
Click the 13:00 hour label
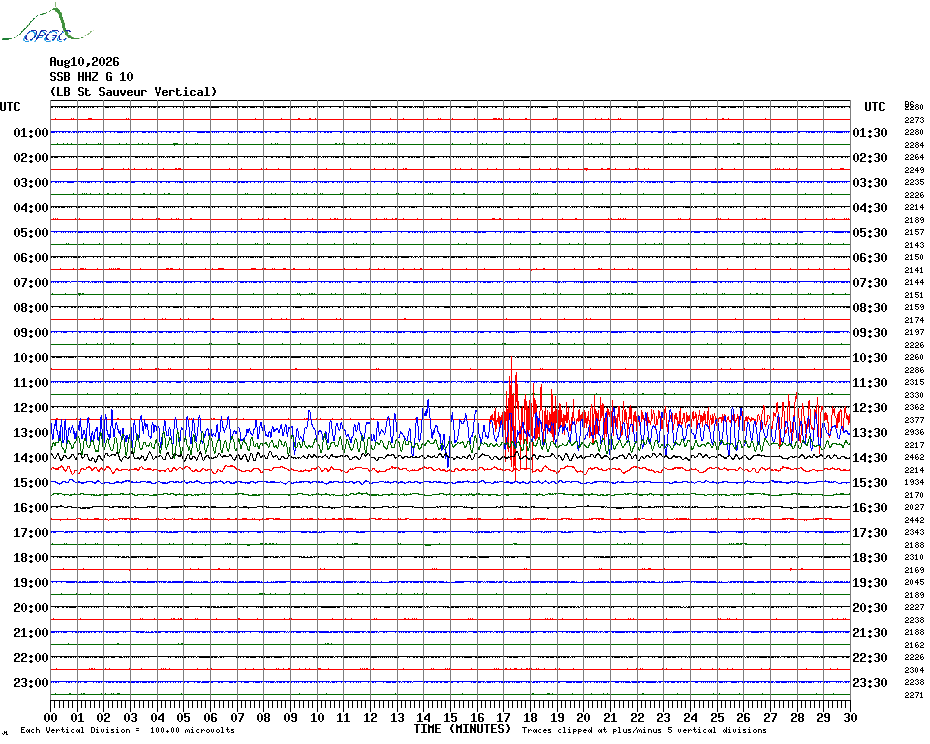coord(31,433)
